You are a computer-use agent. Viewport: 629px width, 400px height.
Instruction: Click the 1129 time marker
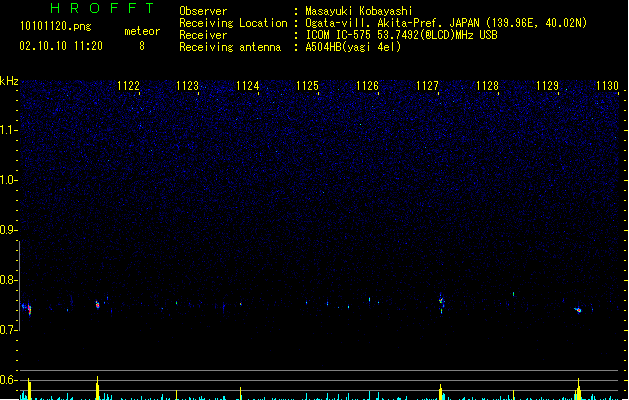click(x=547, y=86)
